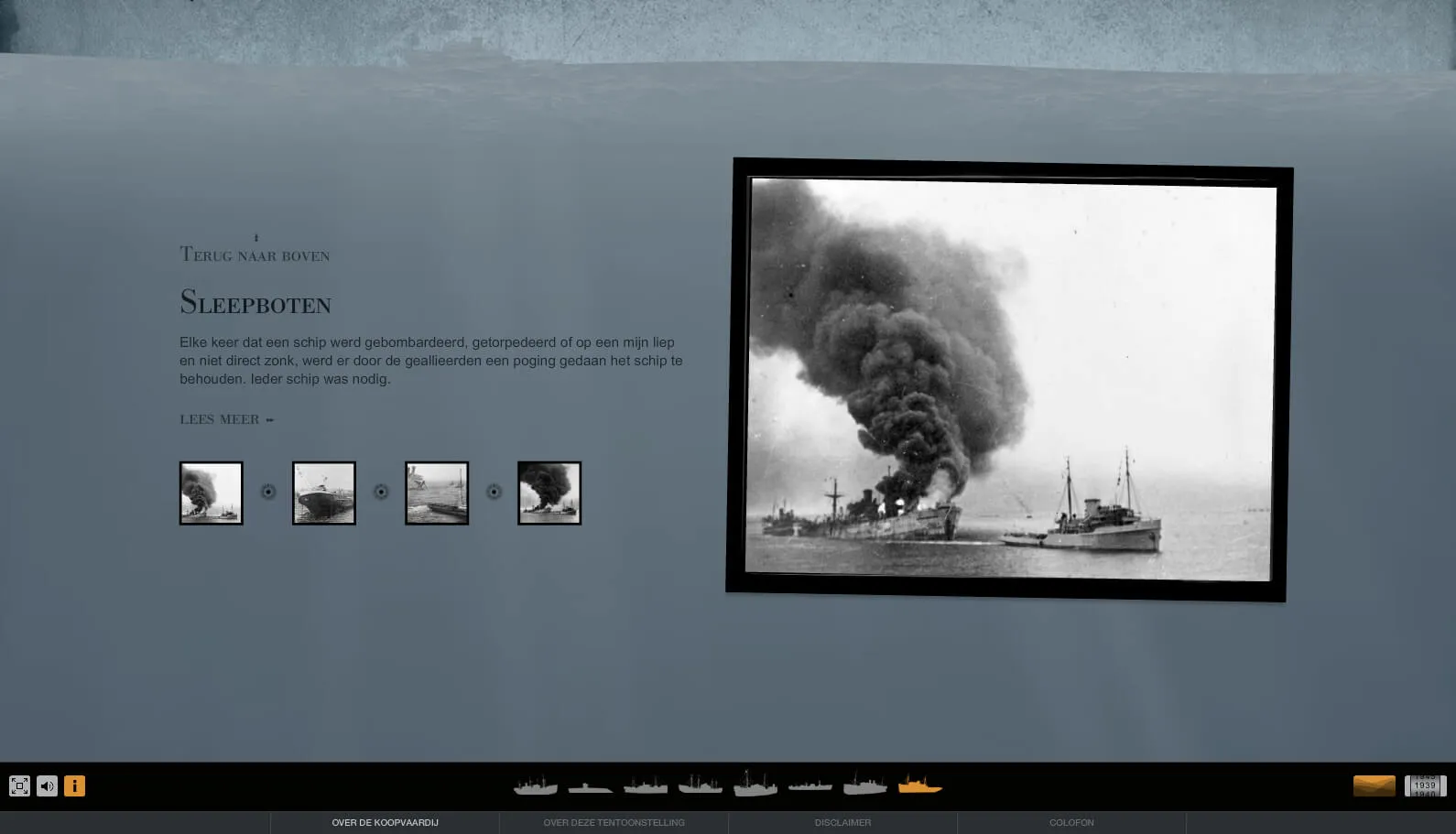Screen dimensions: 1456x834
Task: Follow the Lees meer link
Action: [x=226, y=419]
